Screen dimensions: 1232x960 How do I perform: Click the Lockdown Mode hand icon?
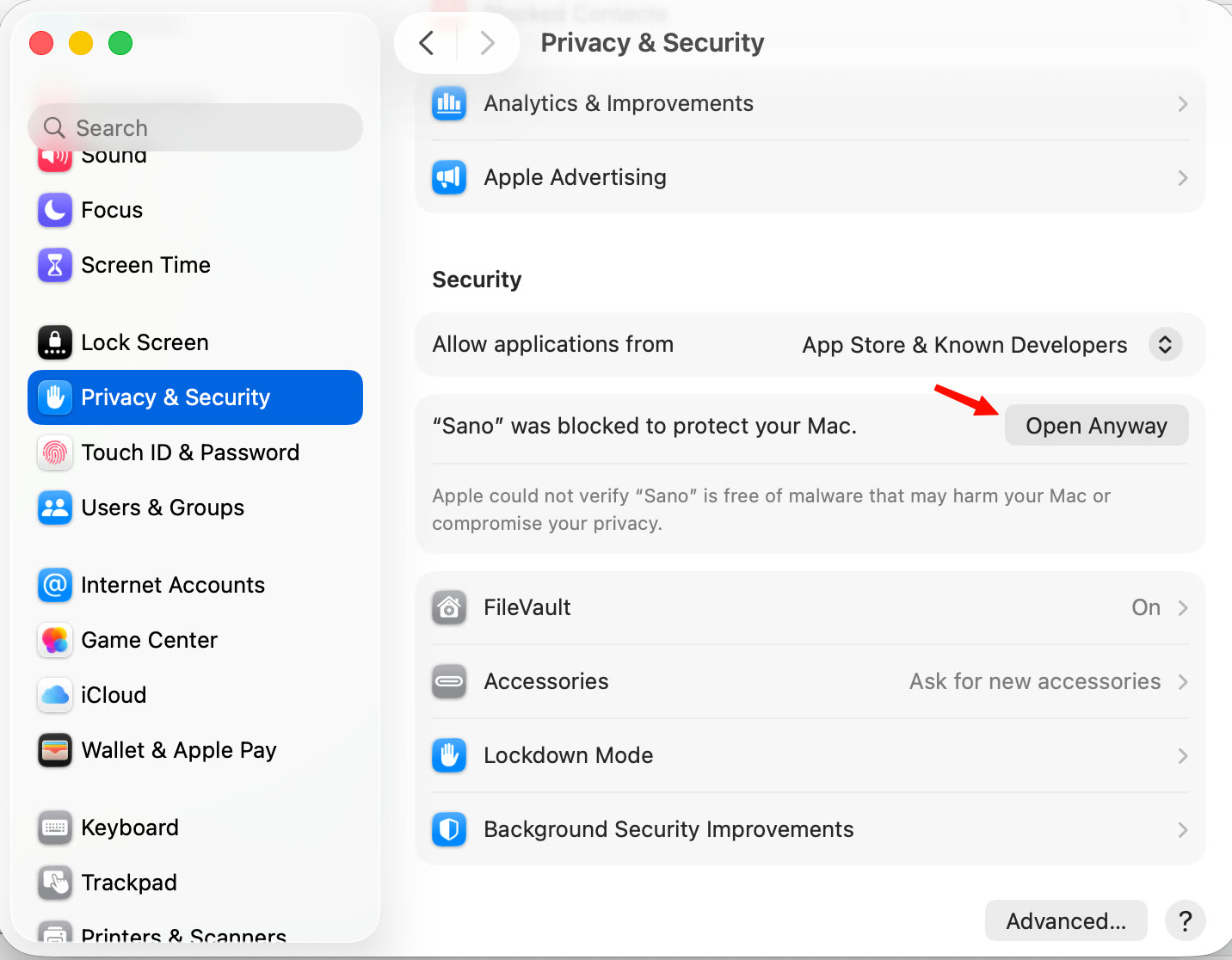tap(449, 755)
